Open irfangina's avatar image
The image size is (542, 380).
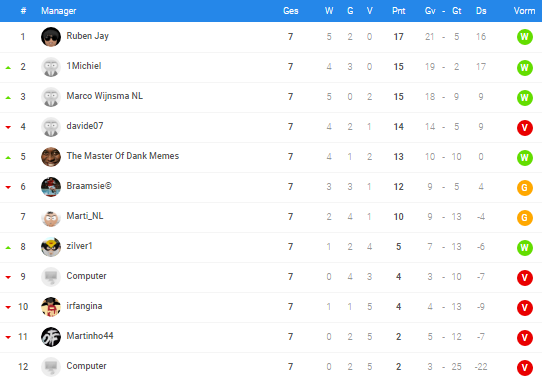(x=51, y=307)
